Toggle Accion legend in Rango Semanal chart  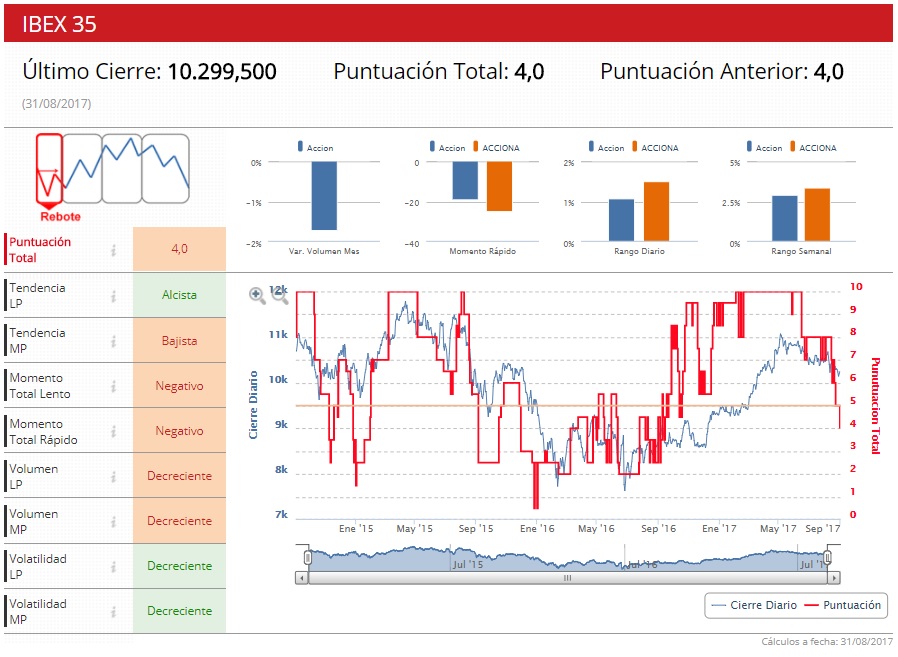tap(765, 147)
